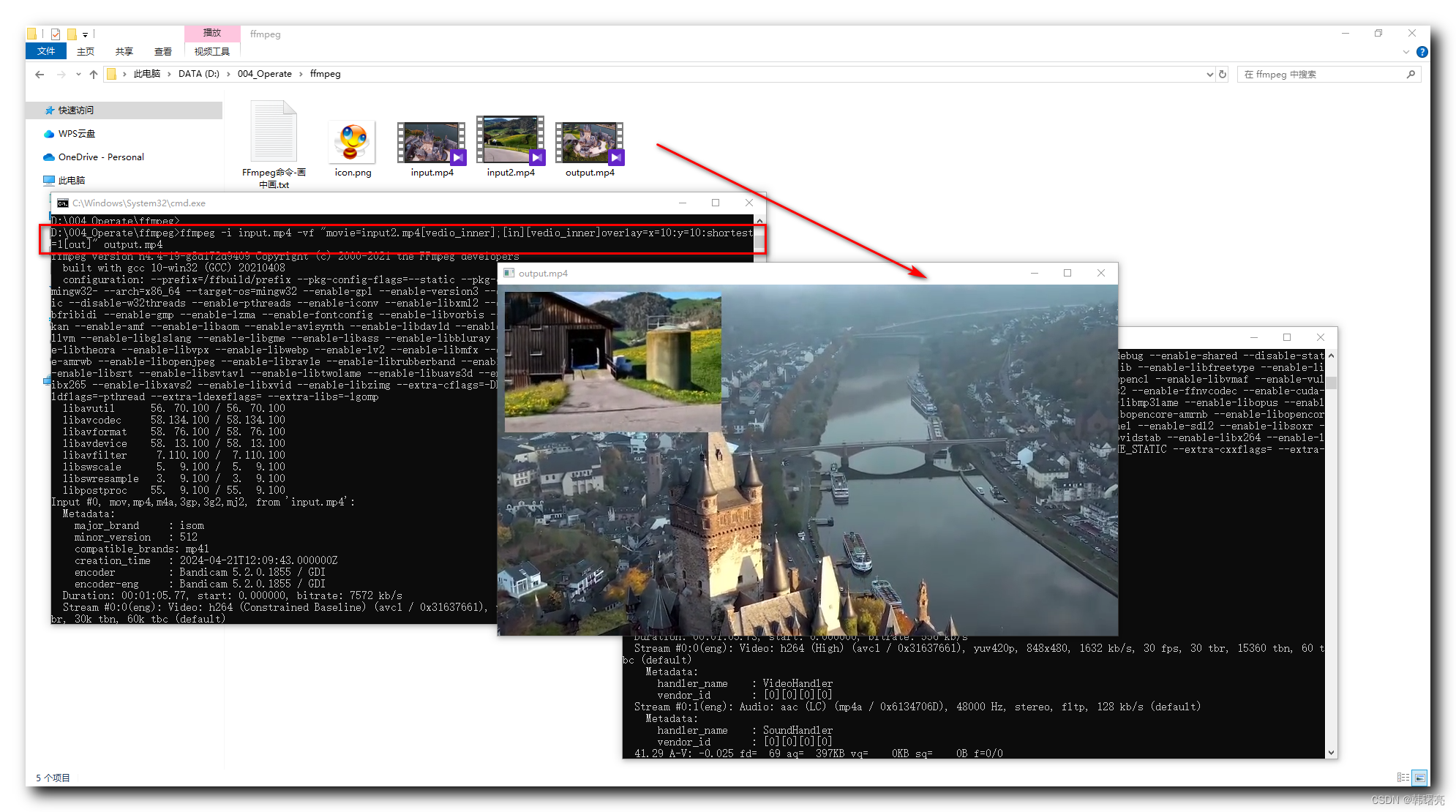
Task: Switch to the 查看 ribbon tab
Action: click(x=162, y=51)
